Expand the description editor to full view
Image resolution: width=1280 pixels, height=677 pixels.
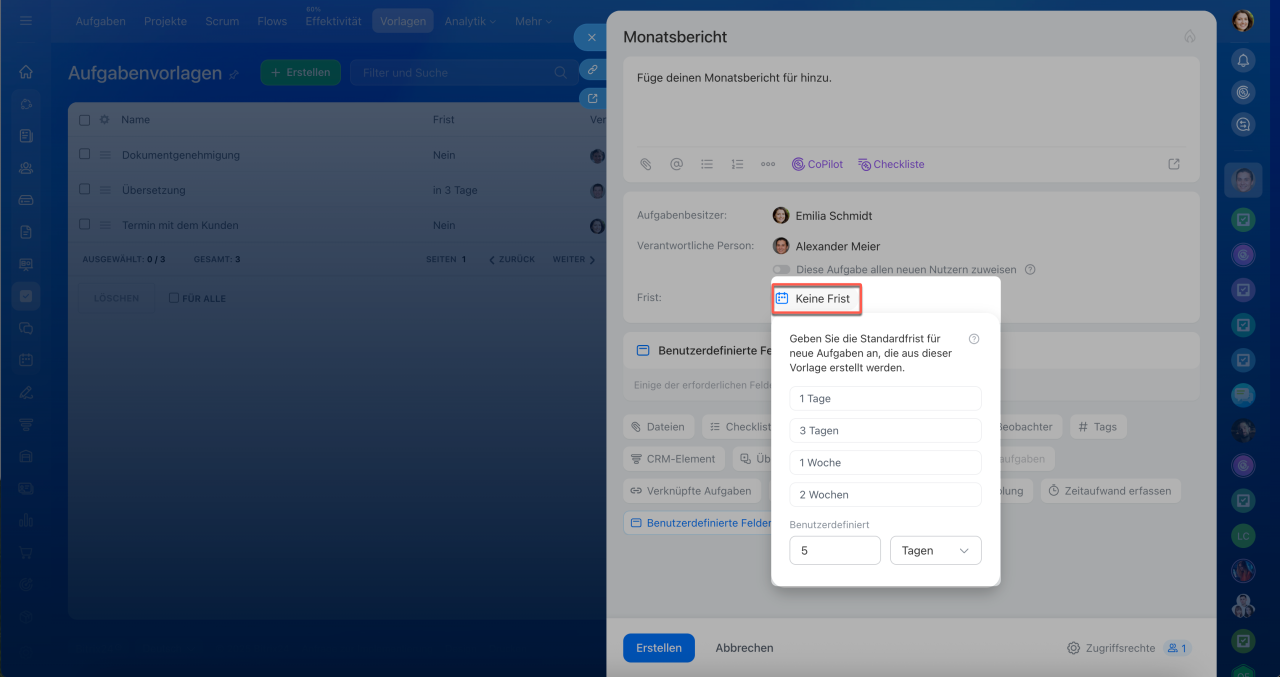pos(1174,164)
